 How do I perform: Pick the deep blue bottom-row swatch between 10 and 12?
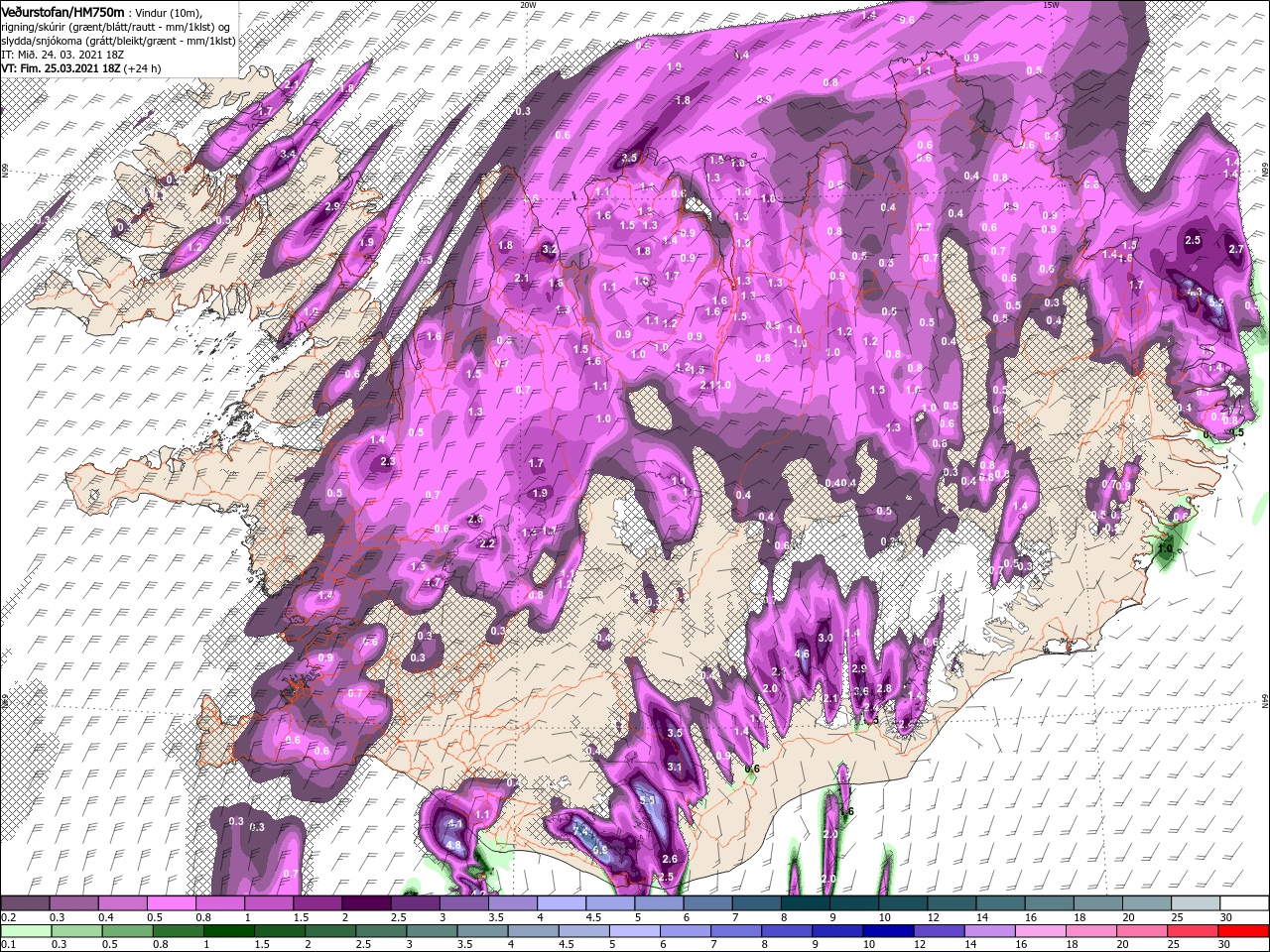(x=888, y=930)
